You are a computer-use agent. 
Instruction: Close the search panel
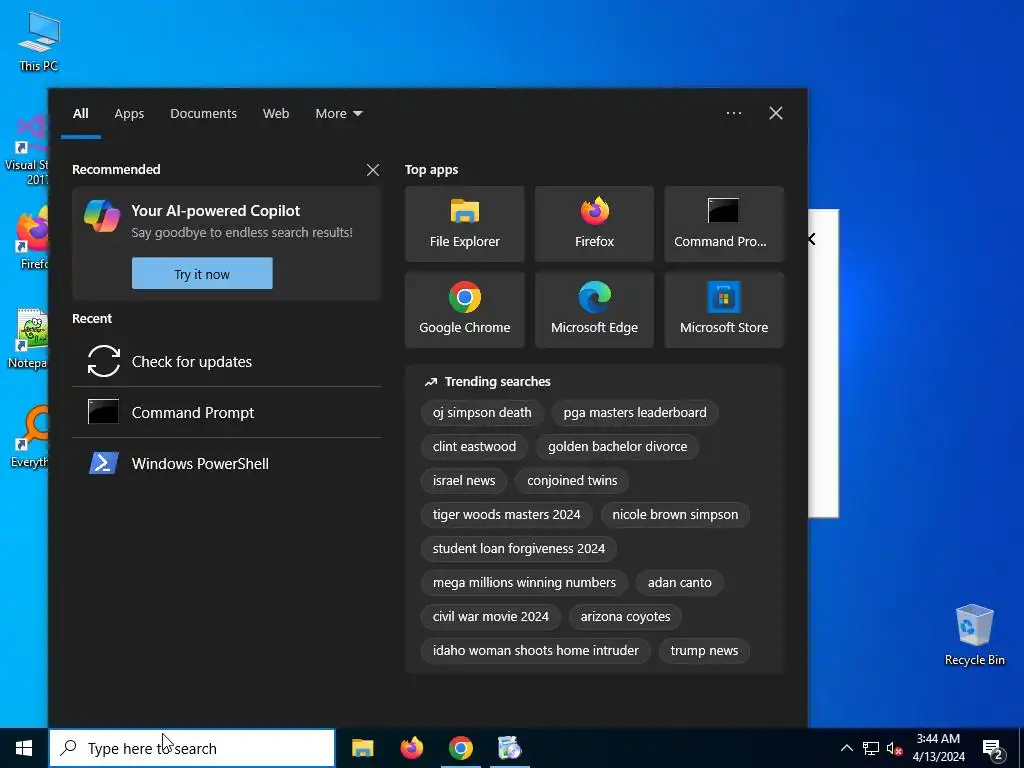[776, 113]
